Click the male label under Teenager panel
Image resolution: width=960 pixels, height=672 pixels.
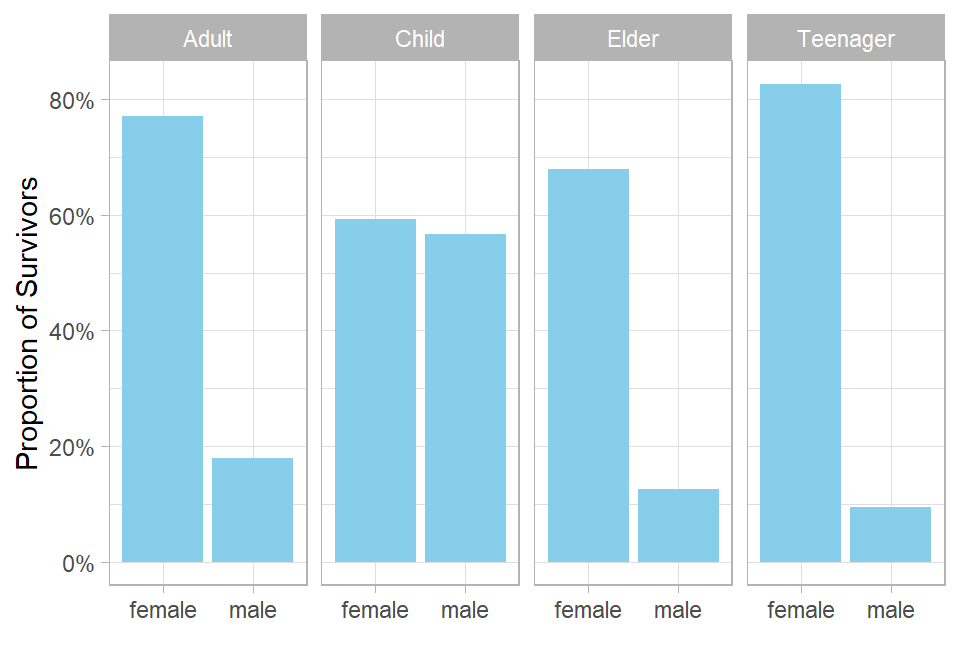(x=891, y=610)
